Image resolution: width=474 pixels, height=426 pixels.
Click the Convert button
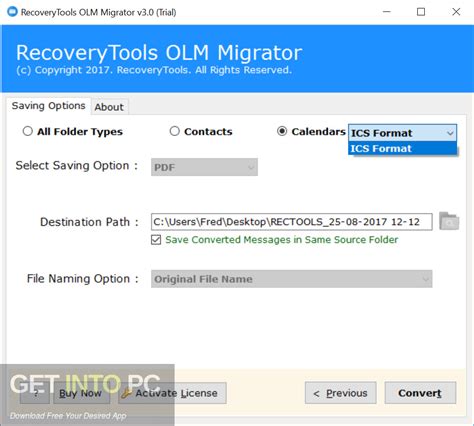420,393
